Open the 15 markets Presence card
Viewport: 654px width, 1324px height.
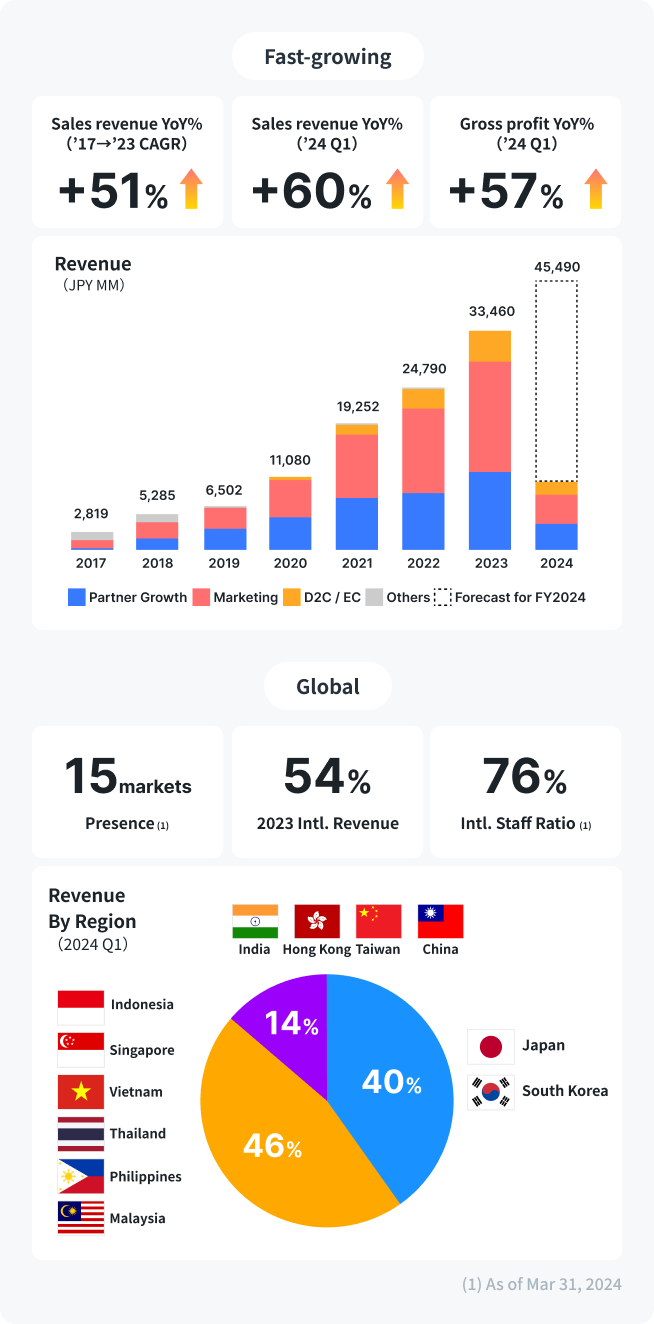127,792
